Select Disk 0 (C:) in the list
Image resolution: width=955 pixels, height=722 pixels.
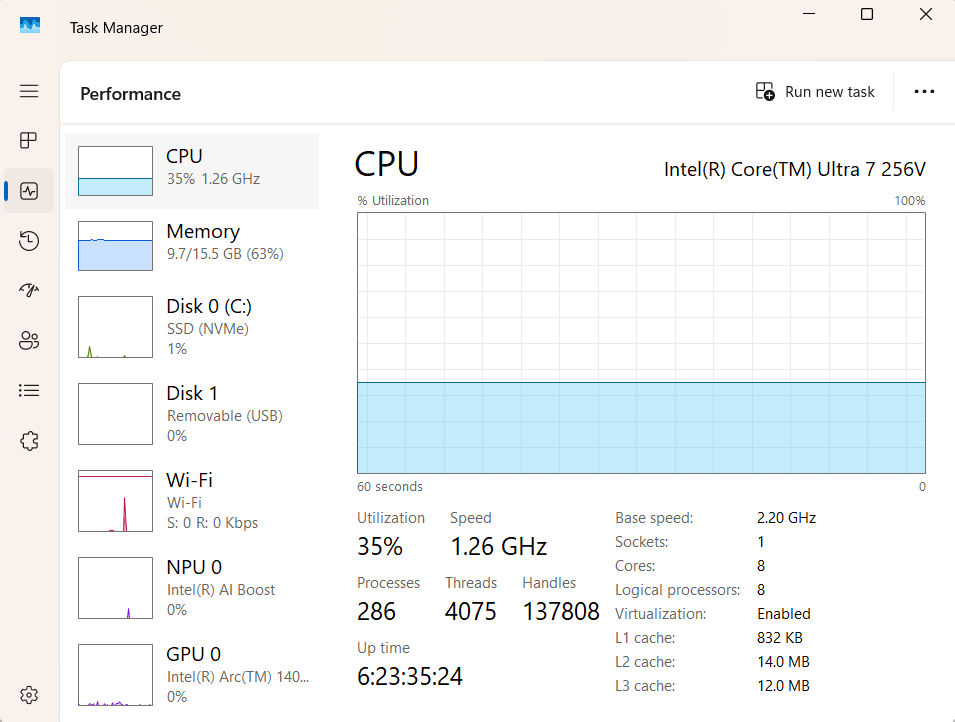[192, 327]
